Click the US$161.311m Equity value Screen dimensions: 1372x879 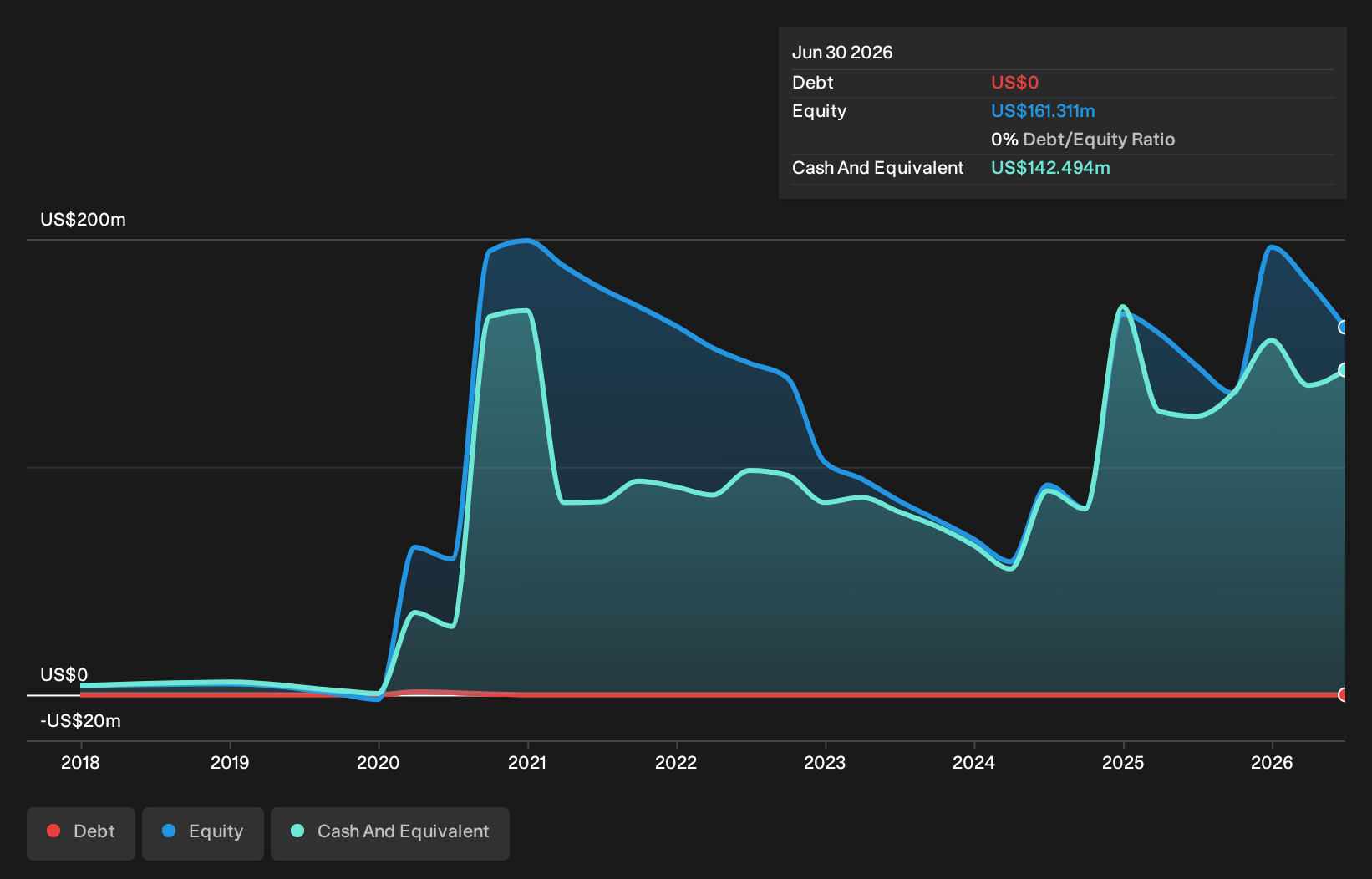pos(1043,111)
